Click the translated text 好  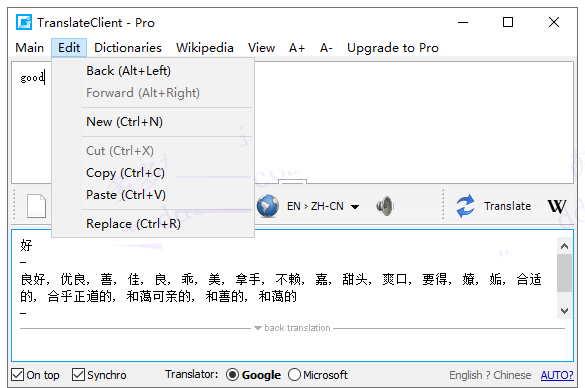tap(26, 245)
